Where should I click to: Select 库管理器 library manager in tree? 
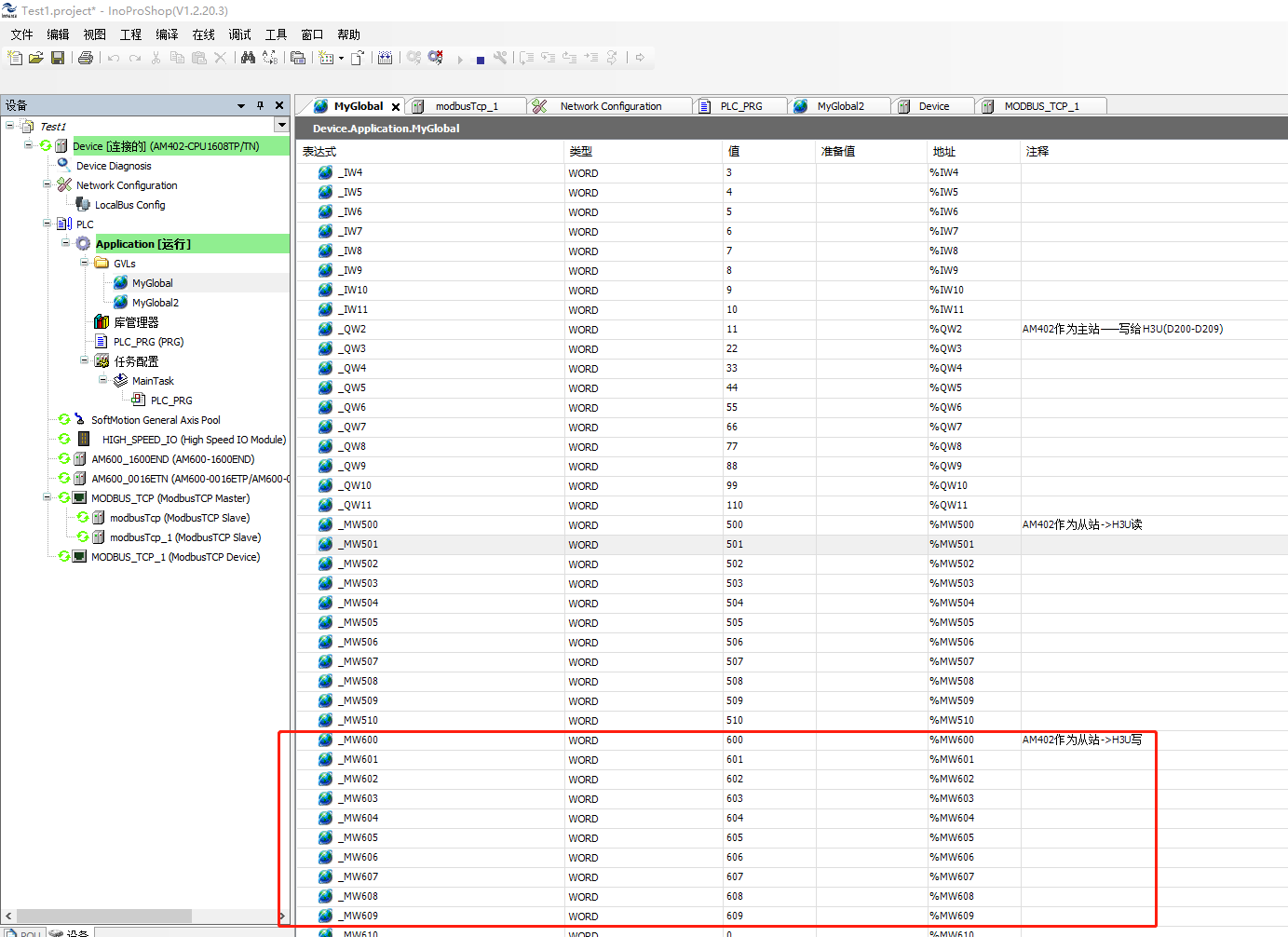pyautogui.click(x=136, y=322)
